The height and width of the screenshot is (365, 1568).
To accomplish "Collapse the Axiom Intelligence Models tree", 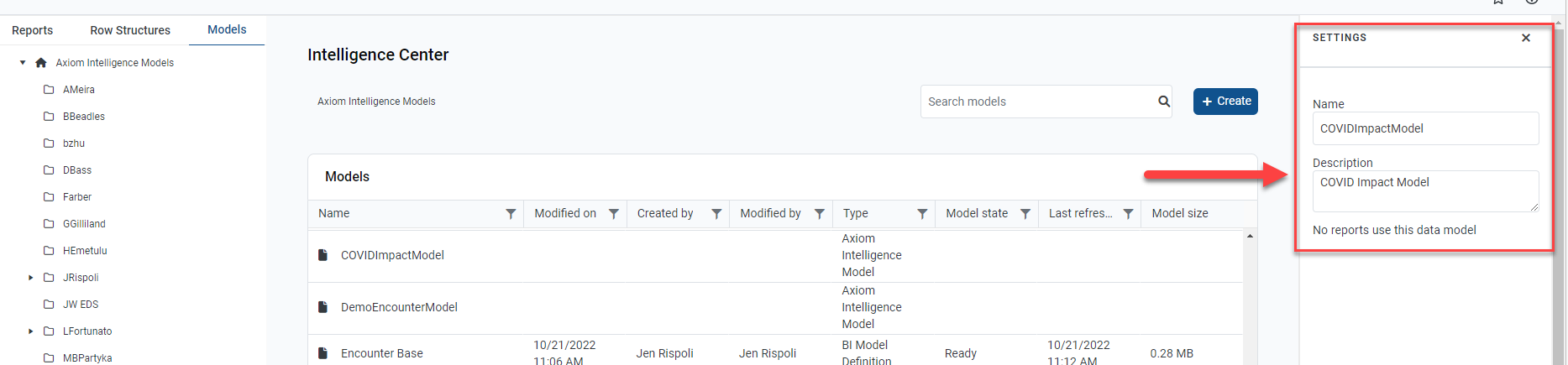I will [x=23, y=63].
